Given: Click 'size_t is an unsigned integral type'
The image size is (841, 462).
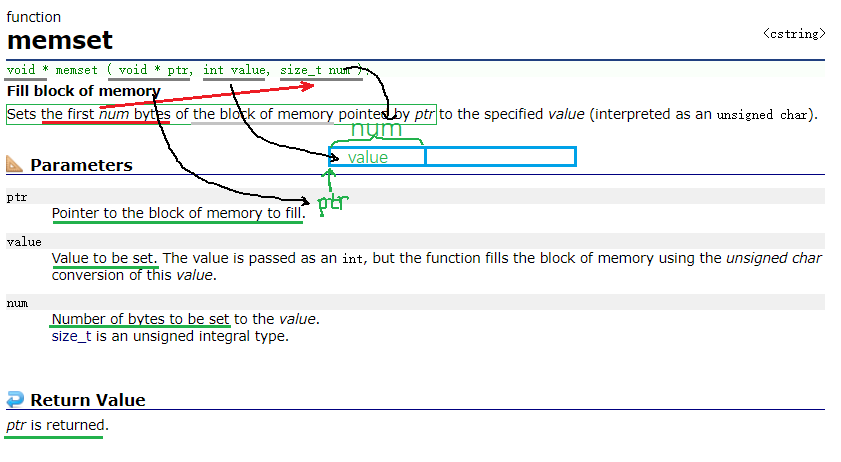Looking at the screenshot, I should pos(170,336).
